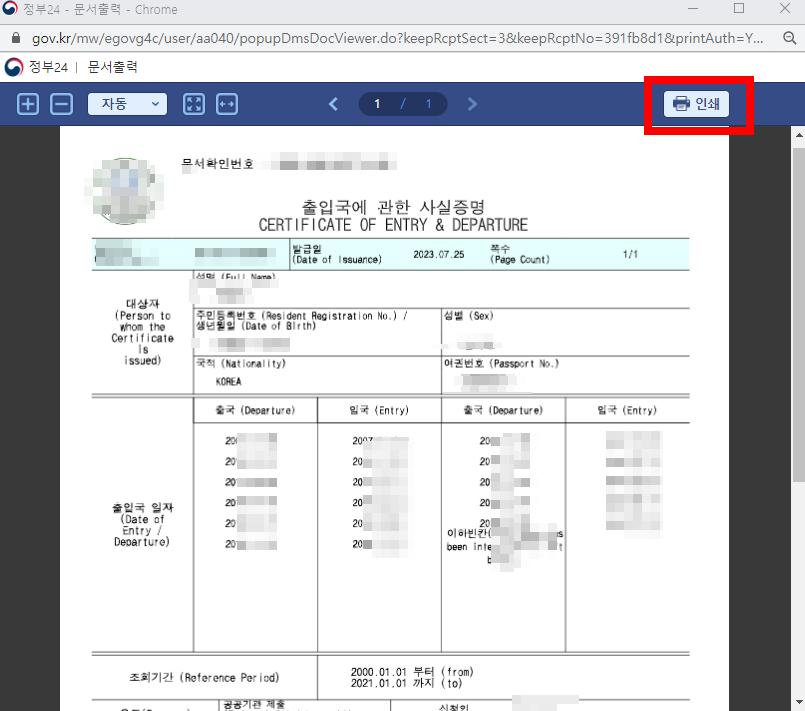Viewport: 805px width, 711px height.
Task: Click the 2021.01.01 까지 (to) reference date
Action: (x=407, y=683)
